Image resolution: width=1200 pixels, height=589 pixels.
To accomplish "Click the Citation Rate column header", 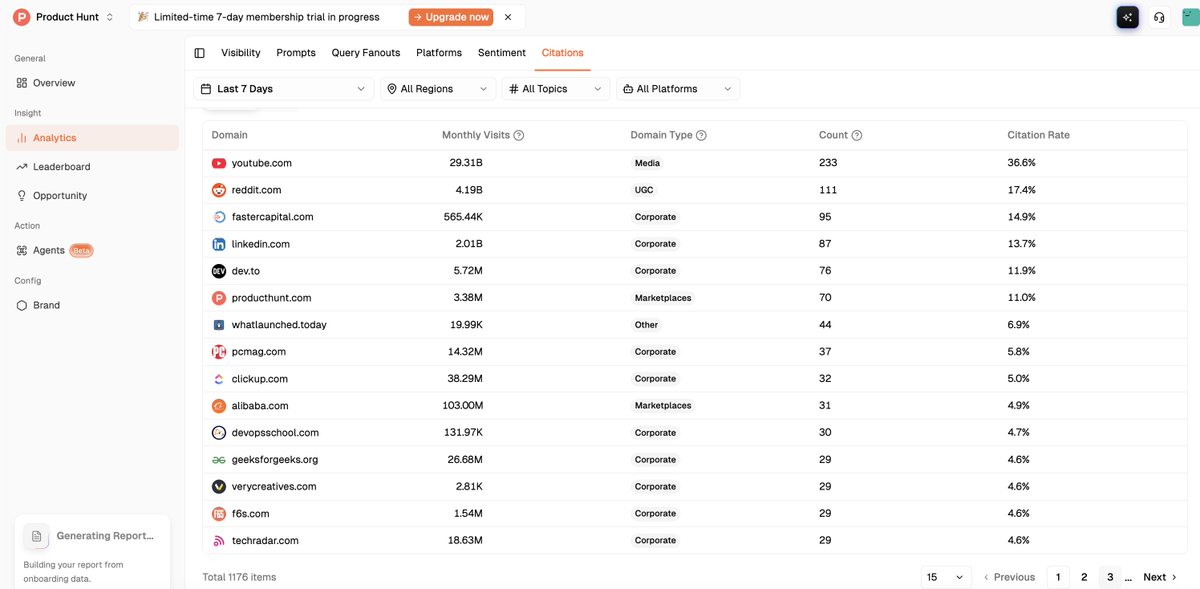I will pyautogui.click(x=1039, y=135).
